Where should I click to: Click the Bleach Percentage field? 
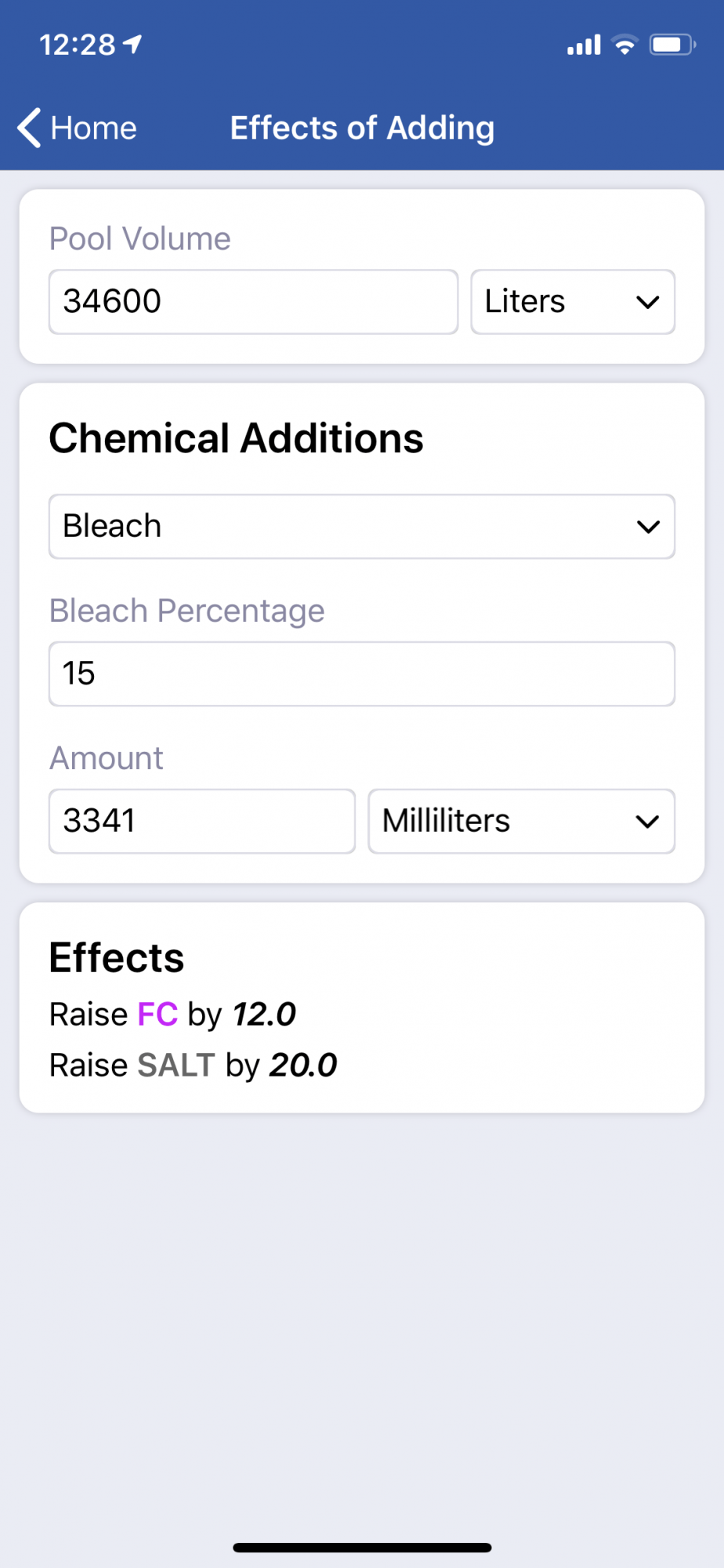362,673
